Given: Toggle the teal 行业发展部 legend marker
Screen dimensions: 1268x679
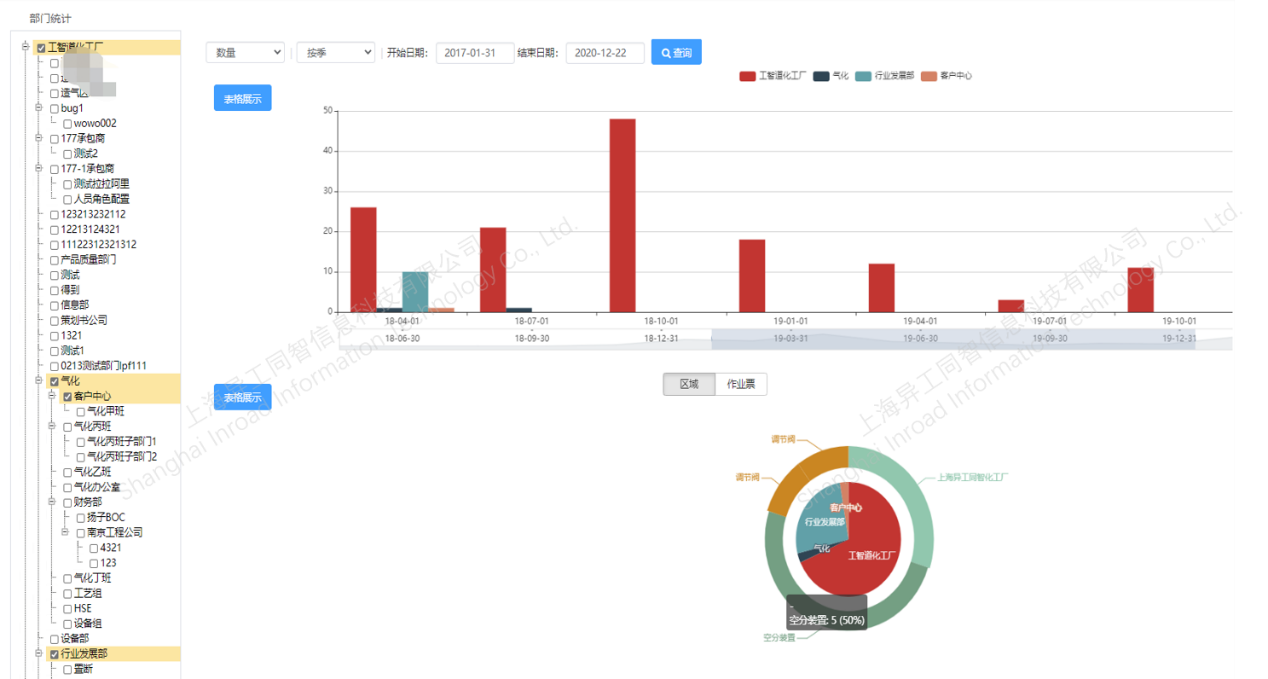Looking at the screenshot, I should (x=864, y=76).
